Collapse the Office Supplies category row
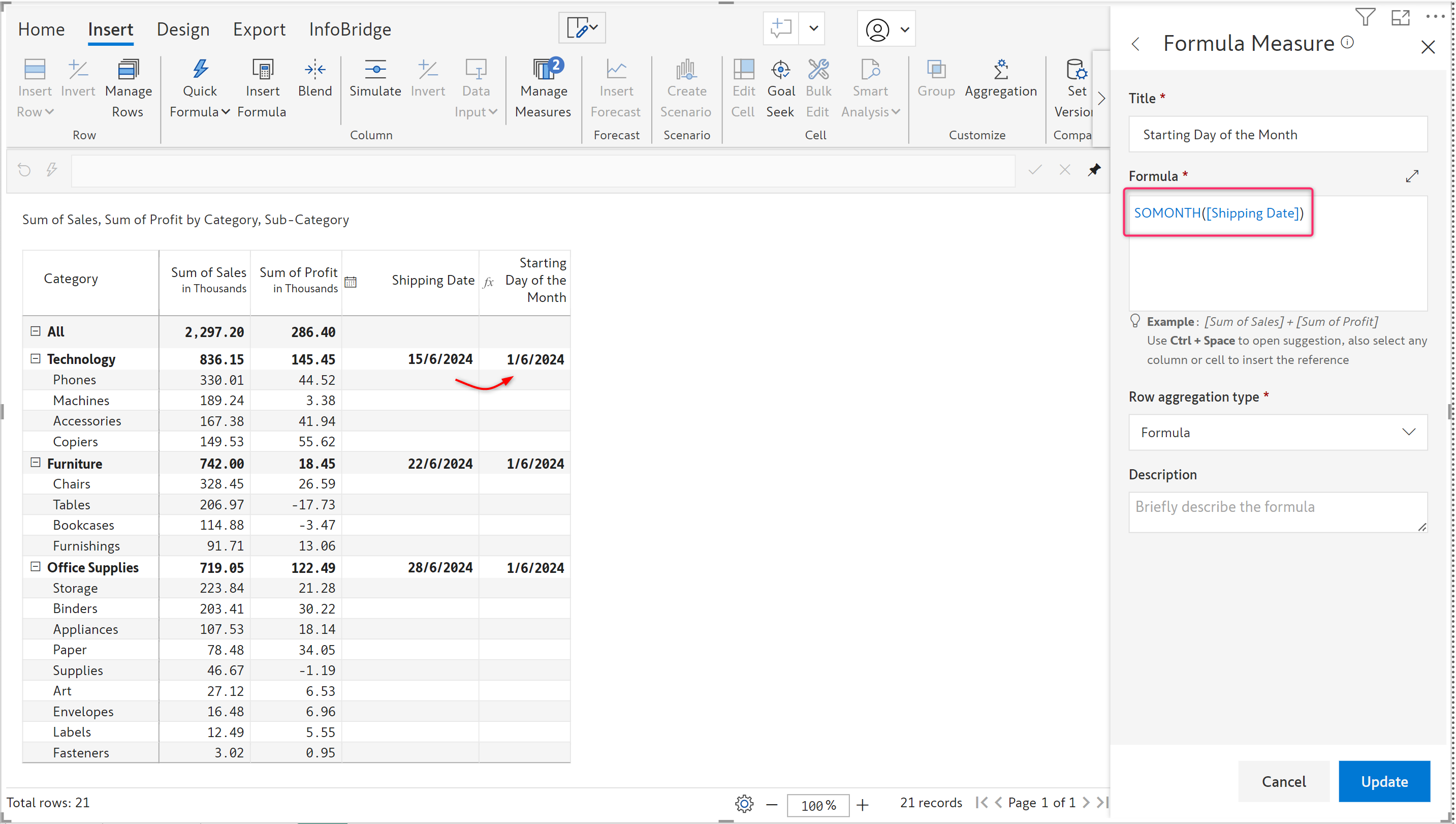Viewport: 1456px width, 824px height. tap(36, 567)
